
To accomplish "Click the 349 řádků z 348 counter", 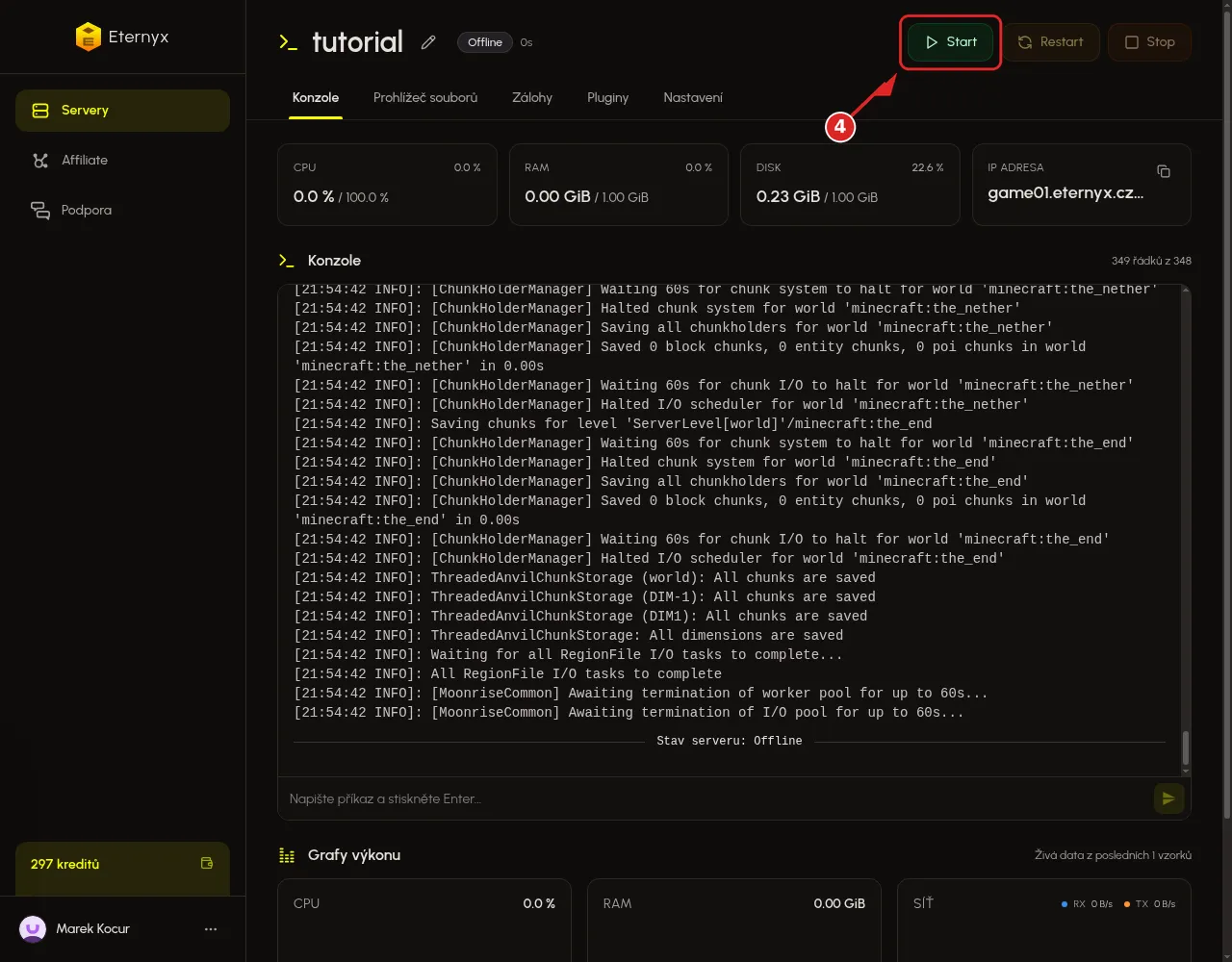I will 1151,261.
